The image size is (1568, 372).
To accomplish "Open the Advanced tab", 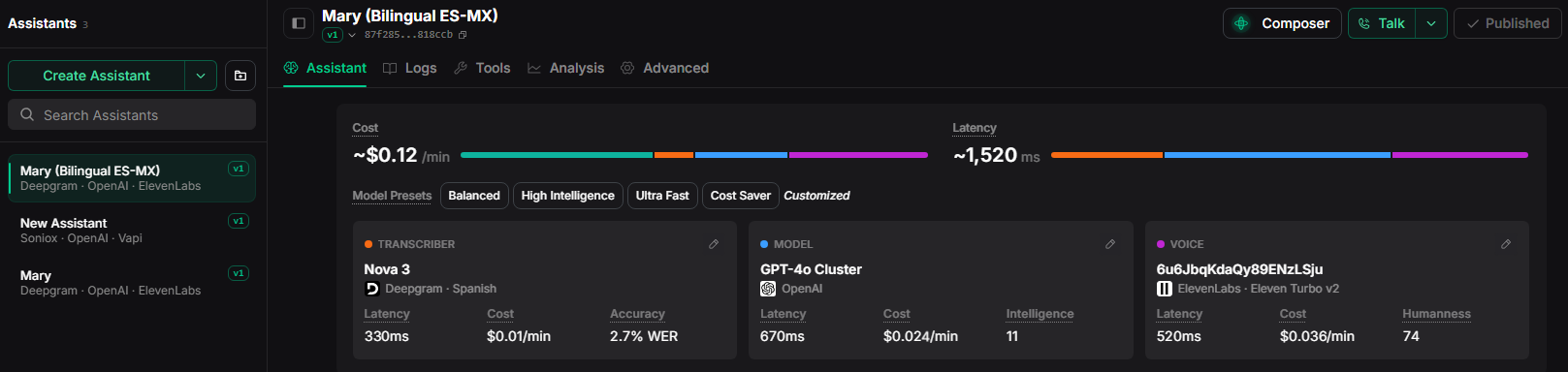I will click(x=664, y=68).
